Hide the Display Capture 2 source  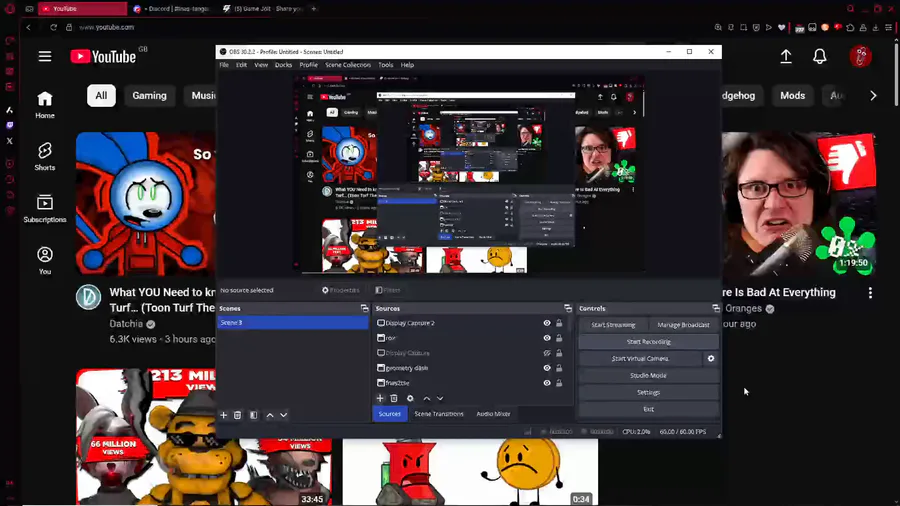click(547, 323)
